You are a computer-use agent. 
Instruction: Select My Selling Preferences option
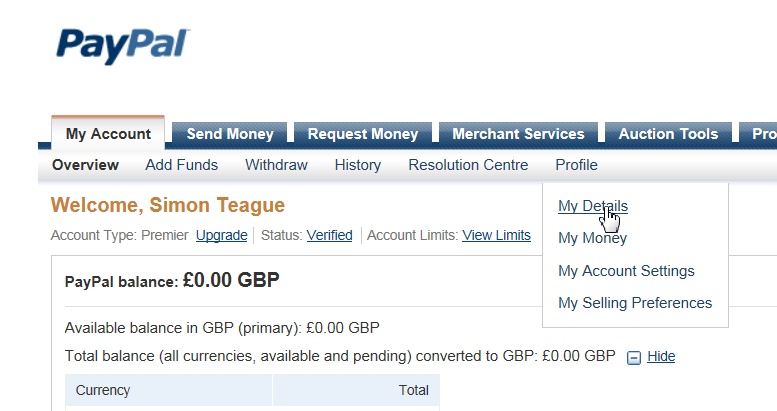[x=635, y=303]
